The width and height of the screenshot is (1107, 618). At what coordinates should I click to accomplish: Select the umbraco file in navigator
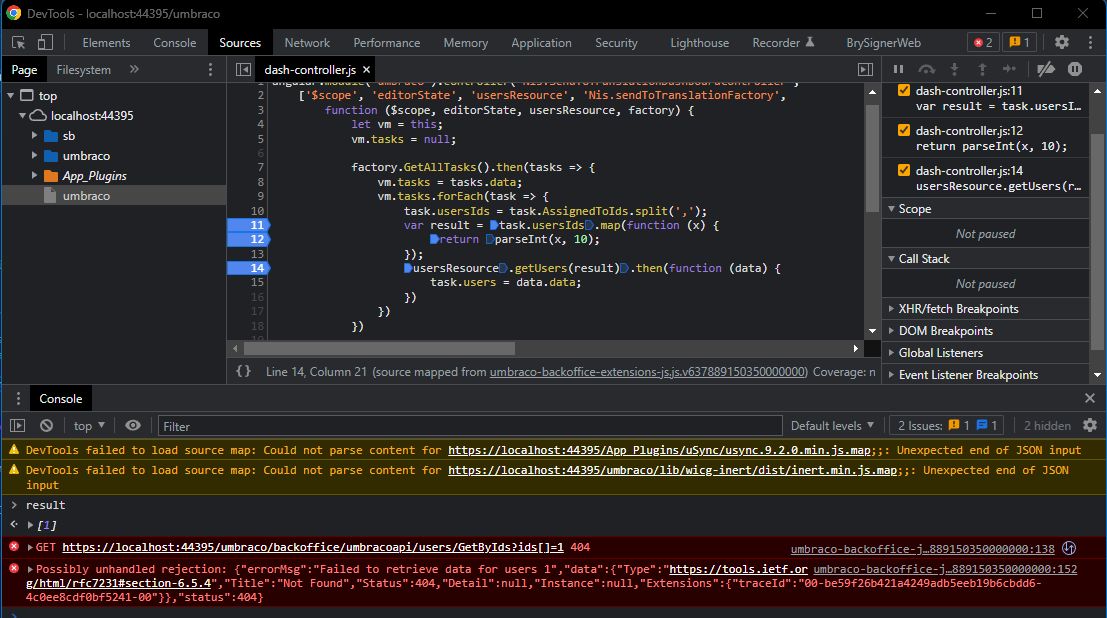pos(114,196)
